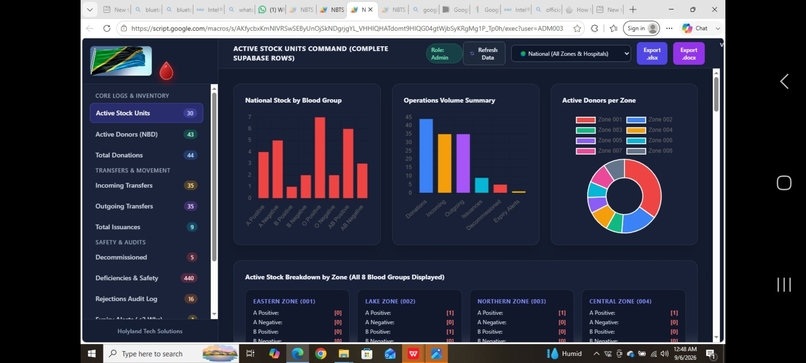Screen dimensions: 806x363
Task: Open the browser settings ellipsis menu
Action: click(x=669, y=28)
